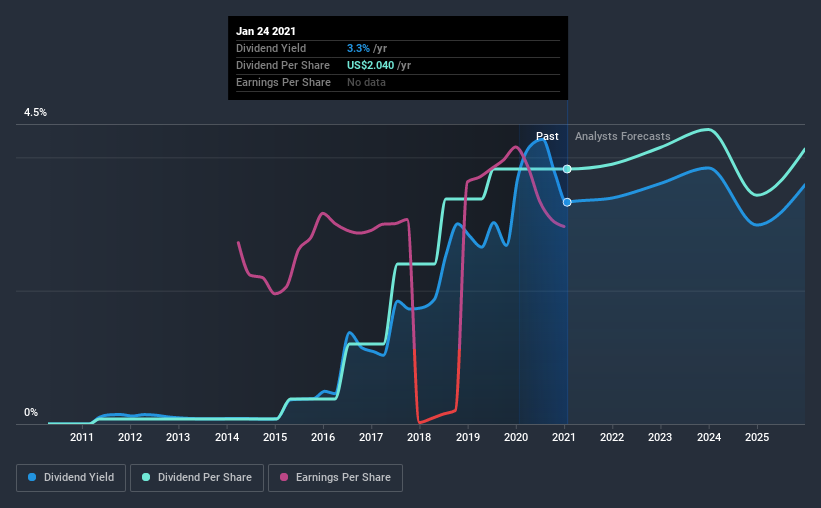Click the 2018 x-axis label

point(419,437)
